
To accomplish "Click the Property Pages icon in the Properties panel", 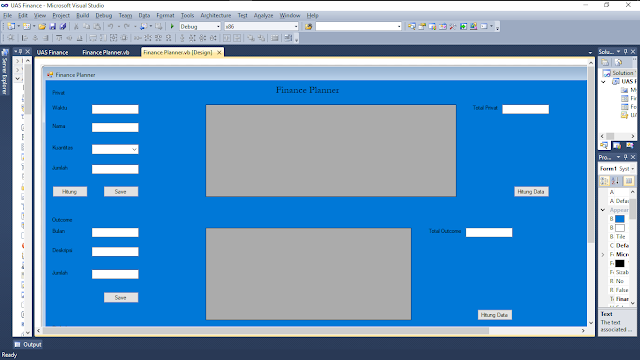I will (629, 180).
